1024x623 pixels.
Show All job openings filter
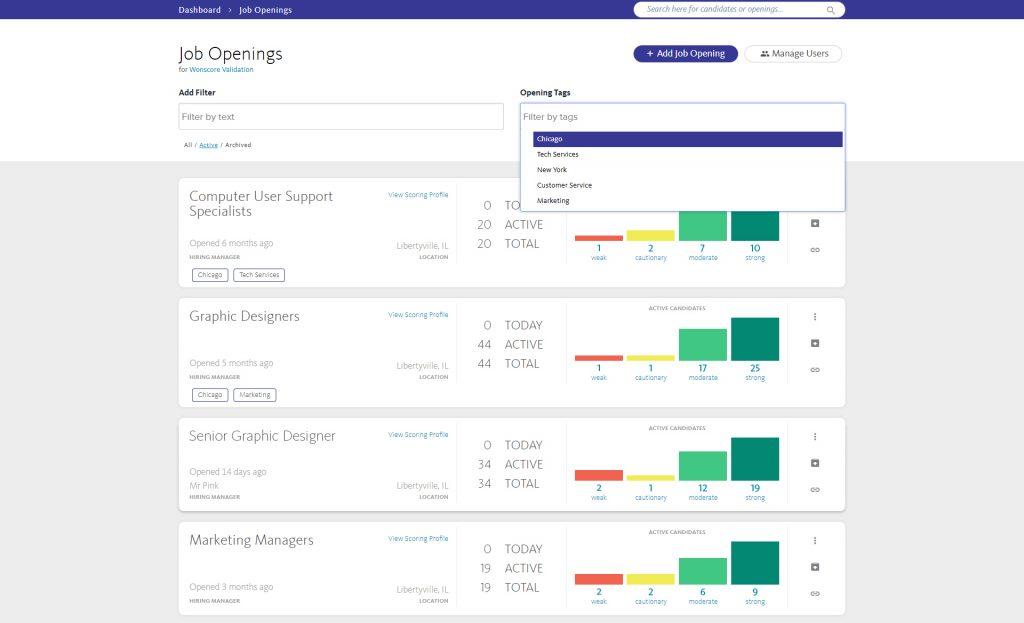coord(187,145)
